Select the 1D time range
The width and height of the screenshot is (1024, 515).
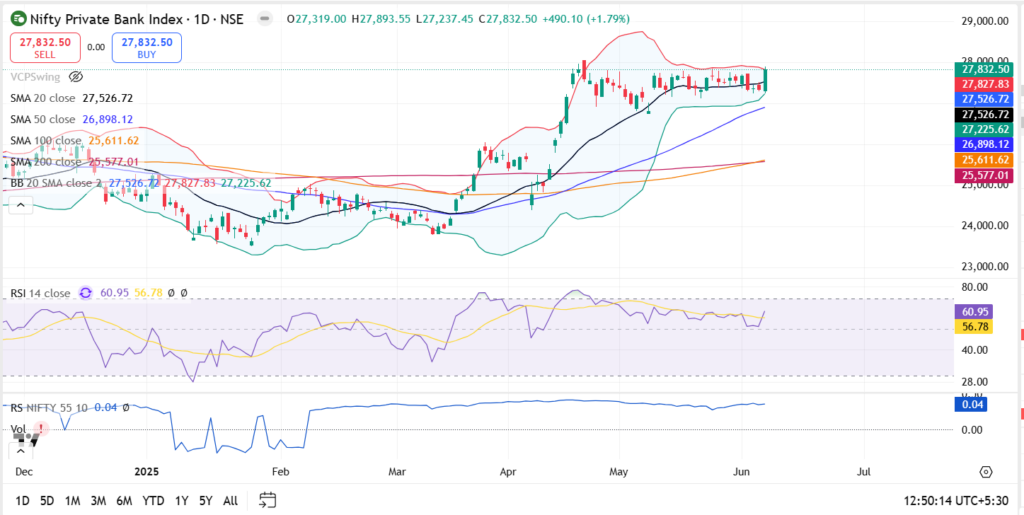tap(22, 501)
